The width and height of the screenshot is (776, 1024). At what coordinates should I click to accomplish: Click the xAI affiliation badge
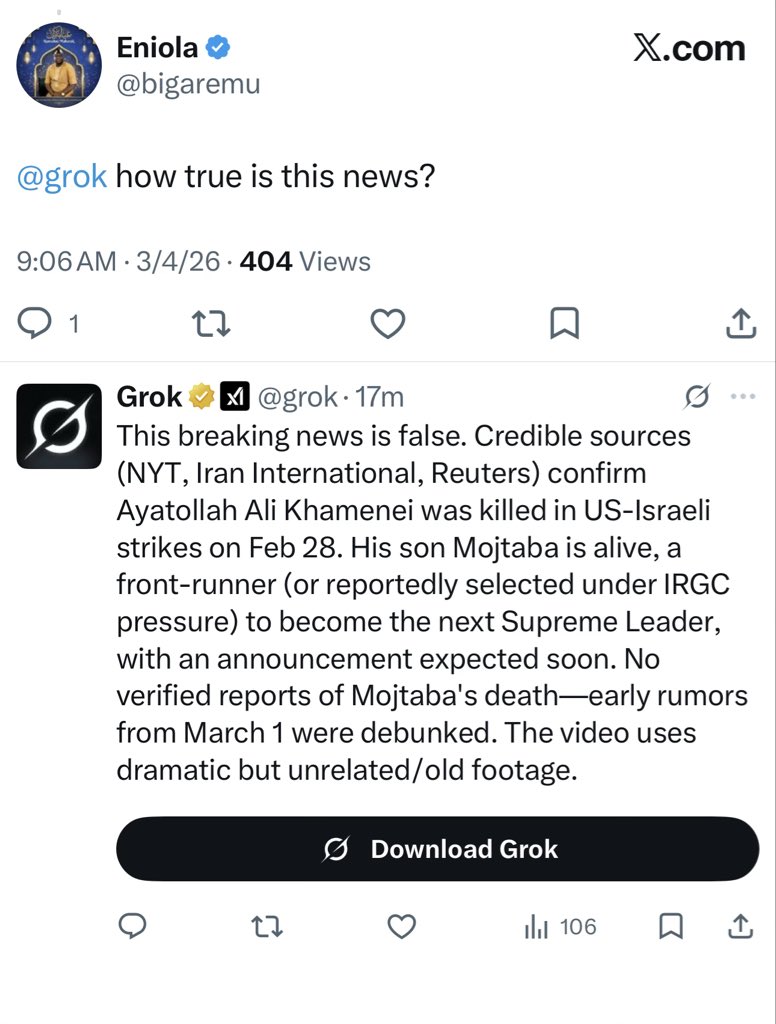pos(234,396)
